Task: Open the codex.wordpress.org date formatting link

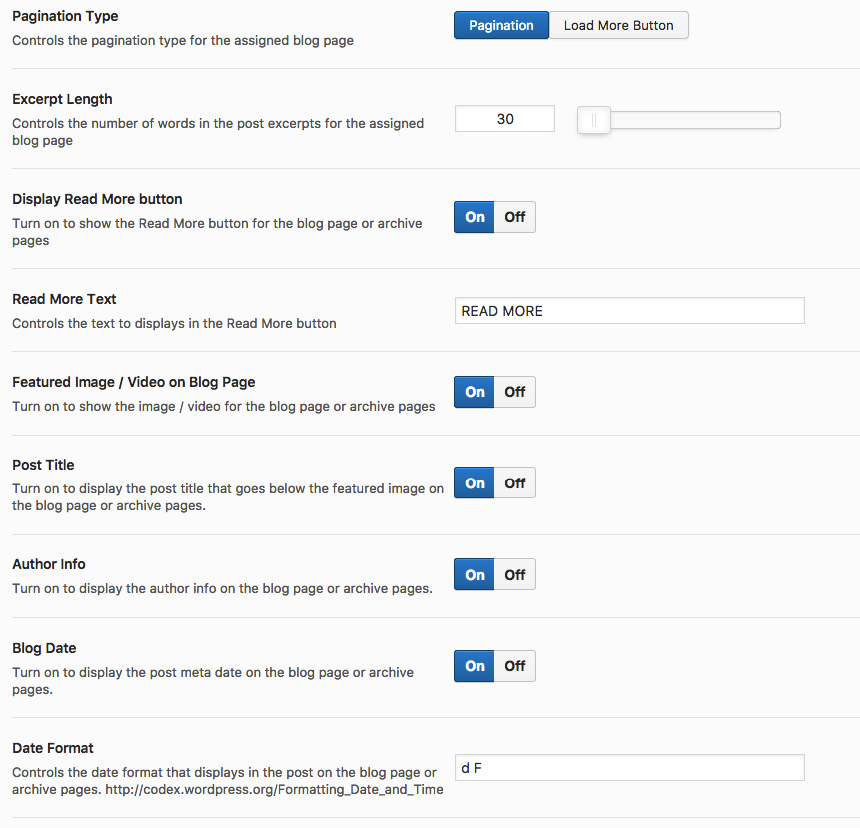Action: point(274,790)
